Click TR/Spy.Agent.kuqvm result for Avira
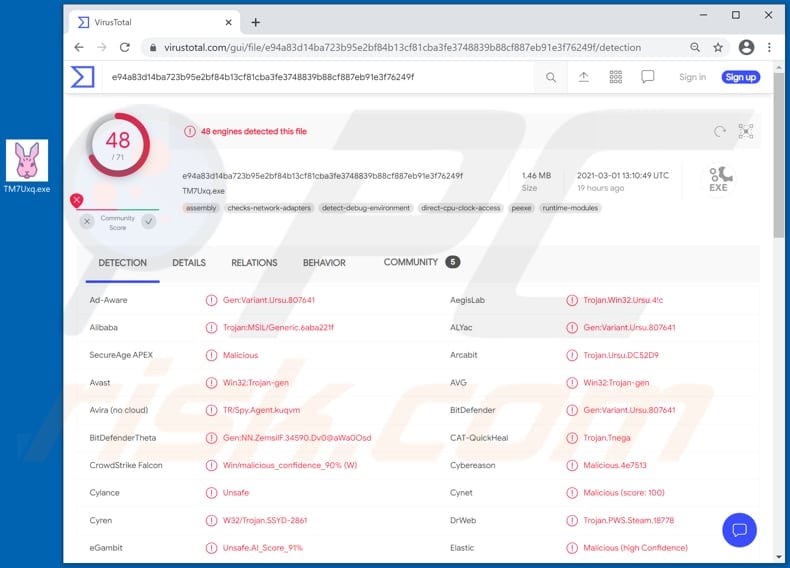This screenshot has height=568, width=790. (261, 410)
